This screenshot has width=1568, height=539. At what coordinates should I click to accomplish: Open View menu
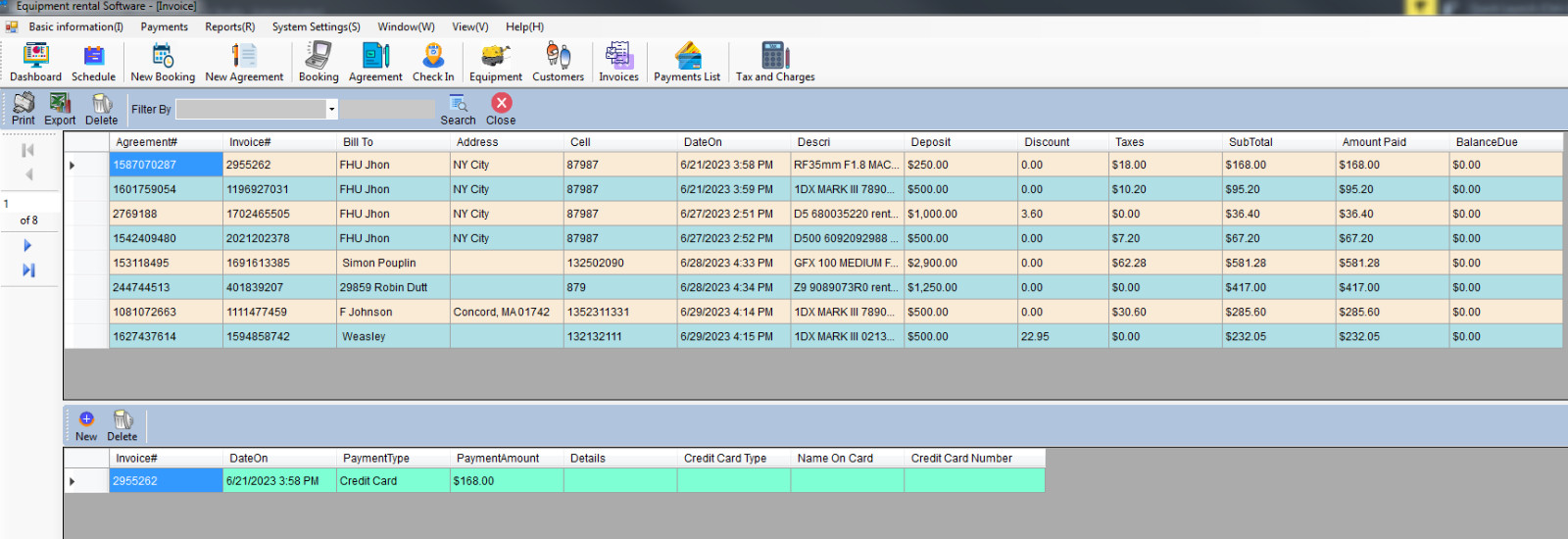pyautogui.click(x=470, y=26)
